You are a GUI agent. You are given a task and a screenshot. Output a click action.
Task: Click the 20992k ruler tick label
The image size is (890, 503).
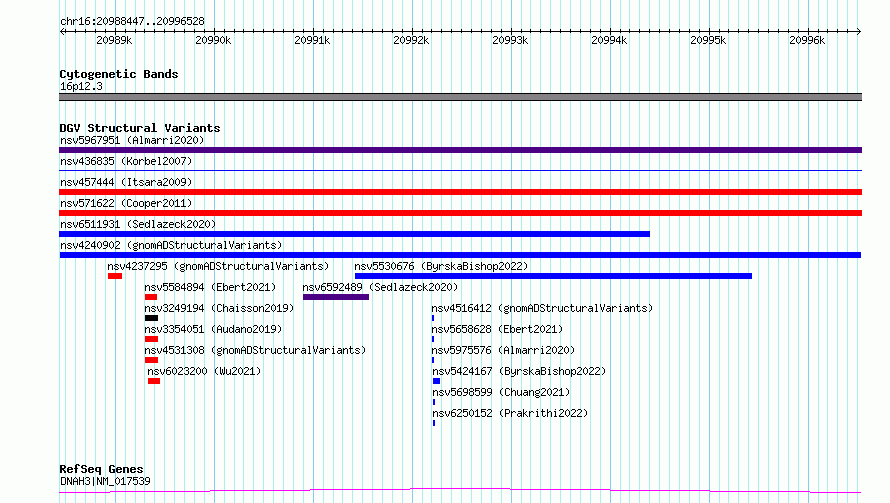click(411, 40)
